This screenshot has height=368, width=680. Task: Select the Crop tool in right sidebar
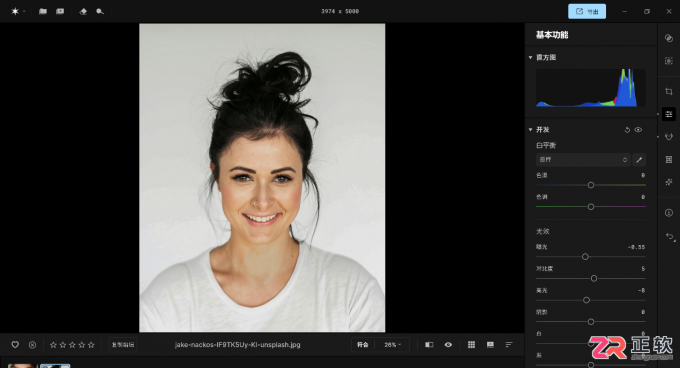pyautogui.click(x=669, y=91)
